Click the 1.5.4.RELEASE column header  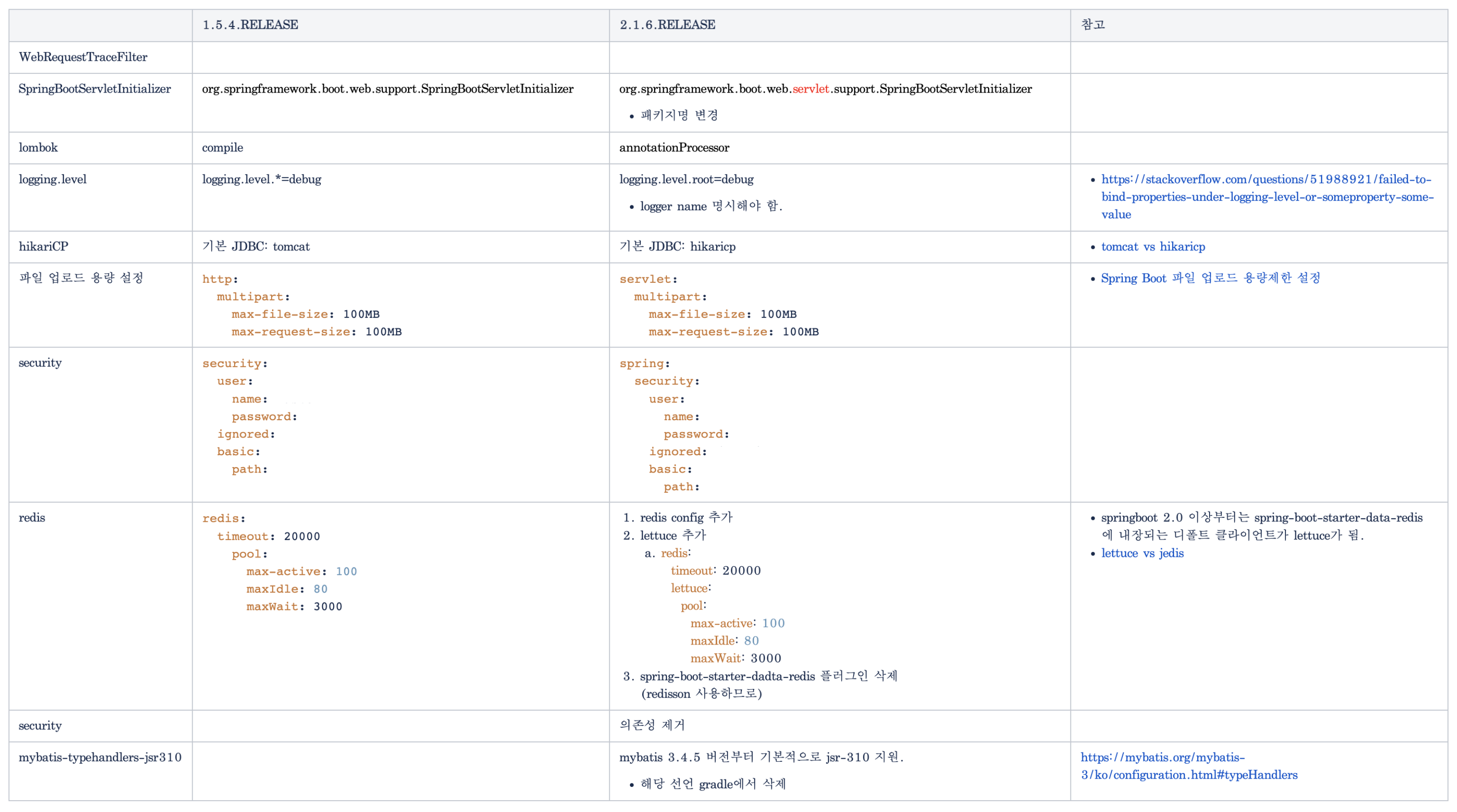tap(250, 25)
